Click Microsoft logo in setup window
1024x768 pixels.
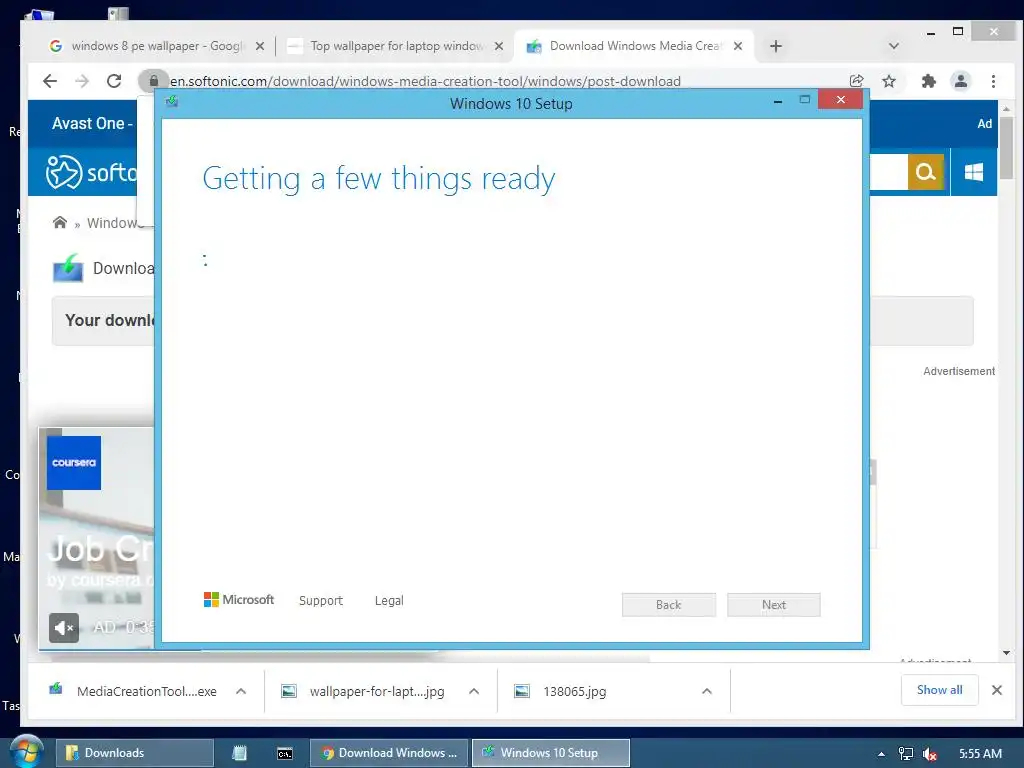point(239,600)
